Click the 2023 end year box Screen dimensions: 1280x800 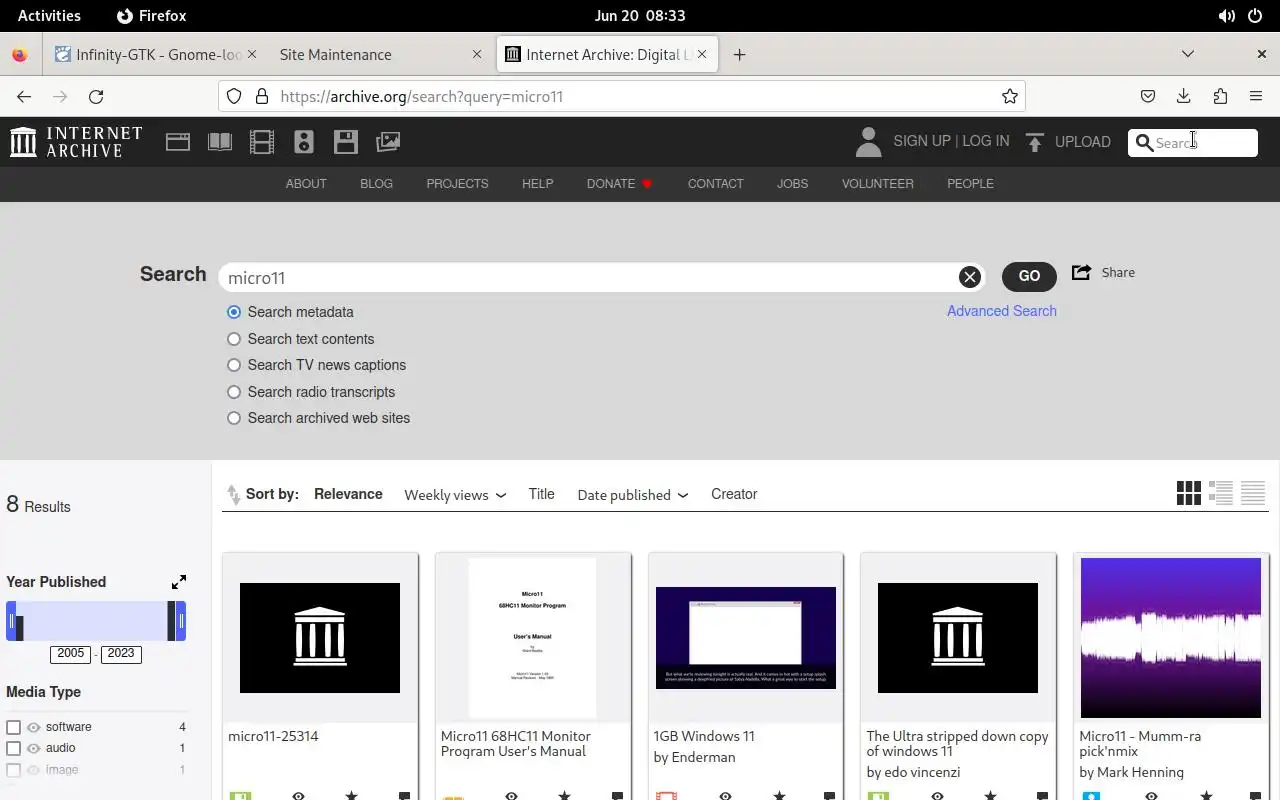[x=121, y=654]
